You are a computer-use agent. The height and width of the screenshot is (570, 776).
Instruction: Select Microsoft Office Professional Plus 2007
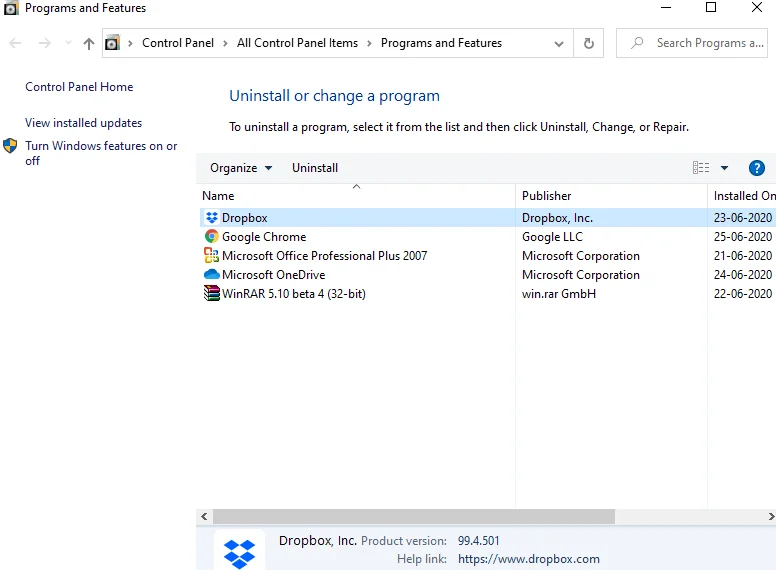325,256
